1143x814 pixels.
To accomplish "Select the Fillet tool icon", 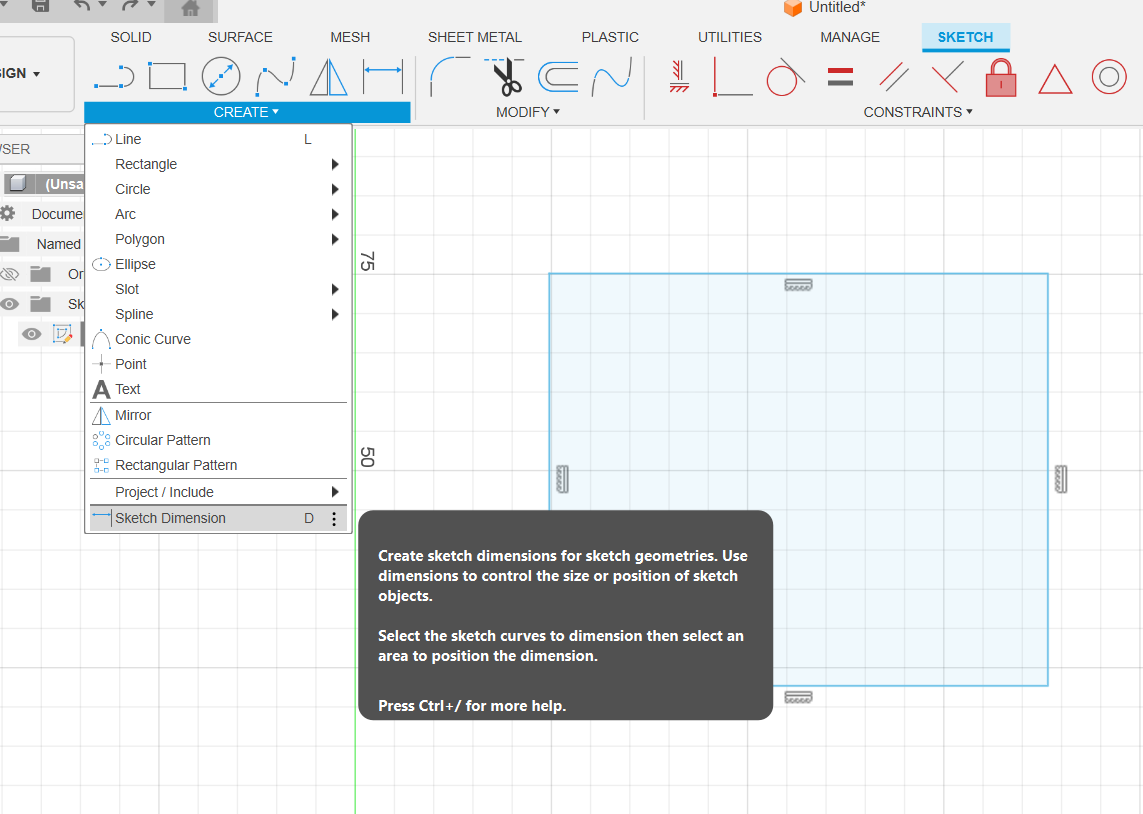I will tap(451, 77).
